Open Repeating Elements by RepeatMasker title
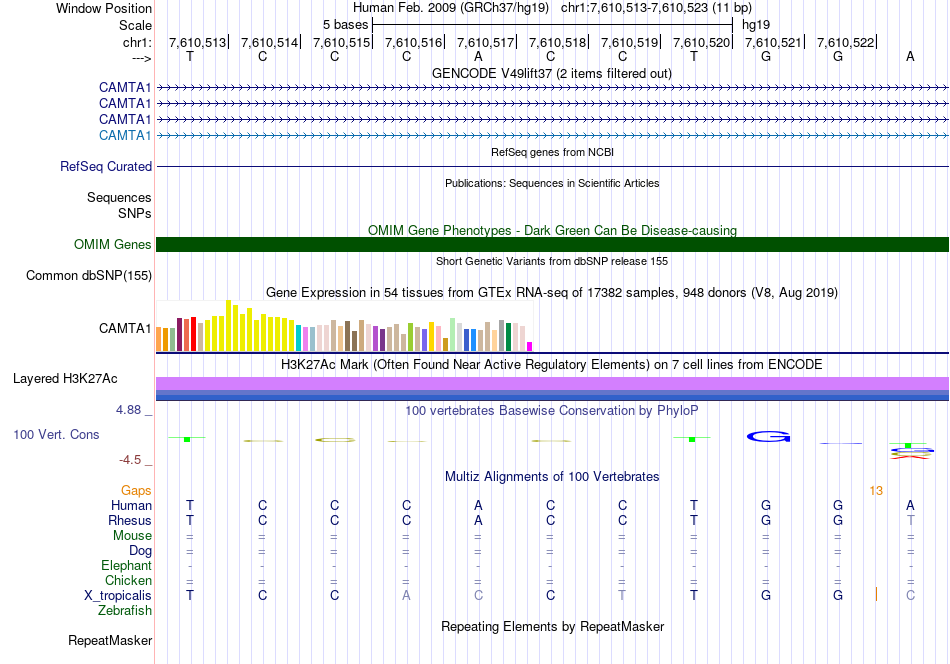Screen dimensions: 950x664 pos(552,626)
